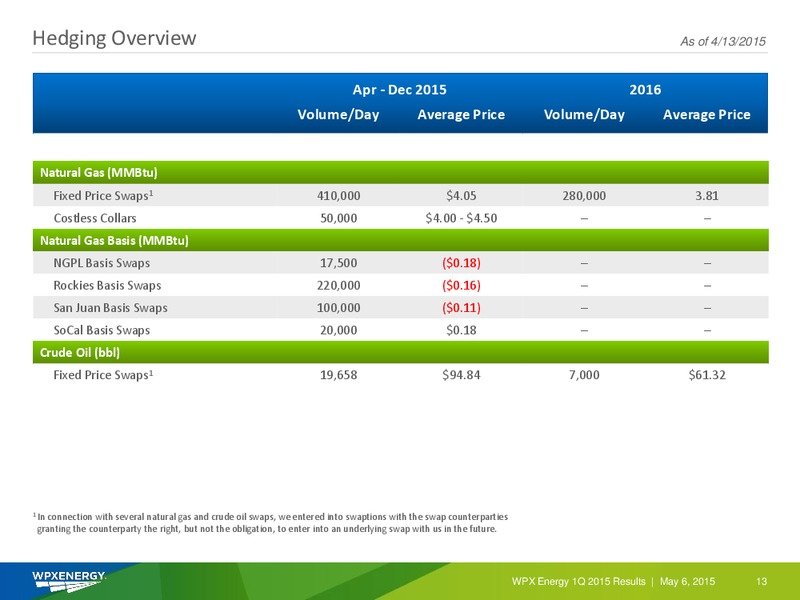Select the "Costless Collars" row label
Screen dimensions: 800x600
click(x=95, y=218)
